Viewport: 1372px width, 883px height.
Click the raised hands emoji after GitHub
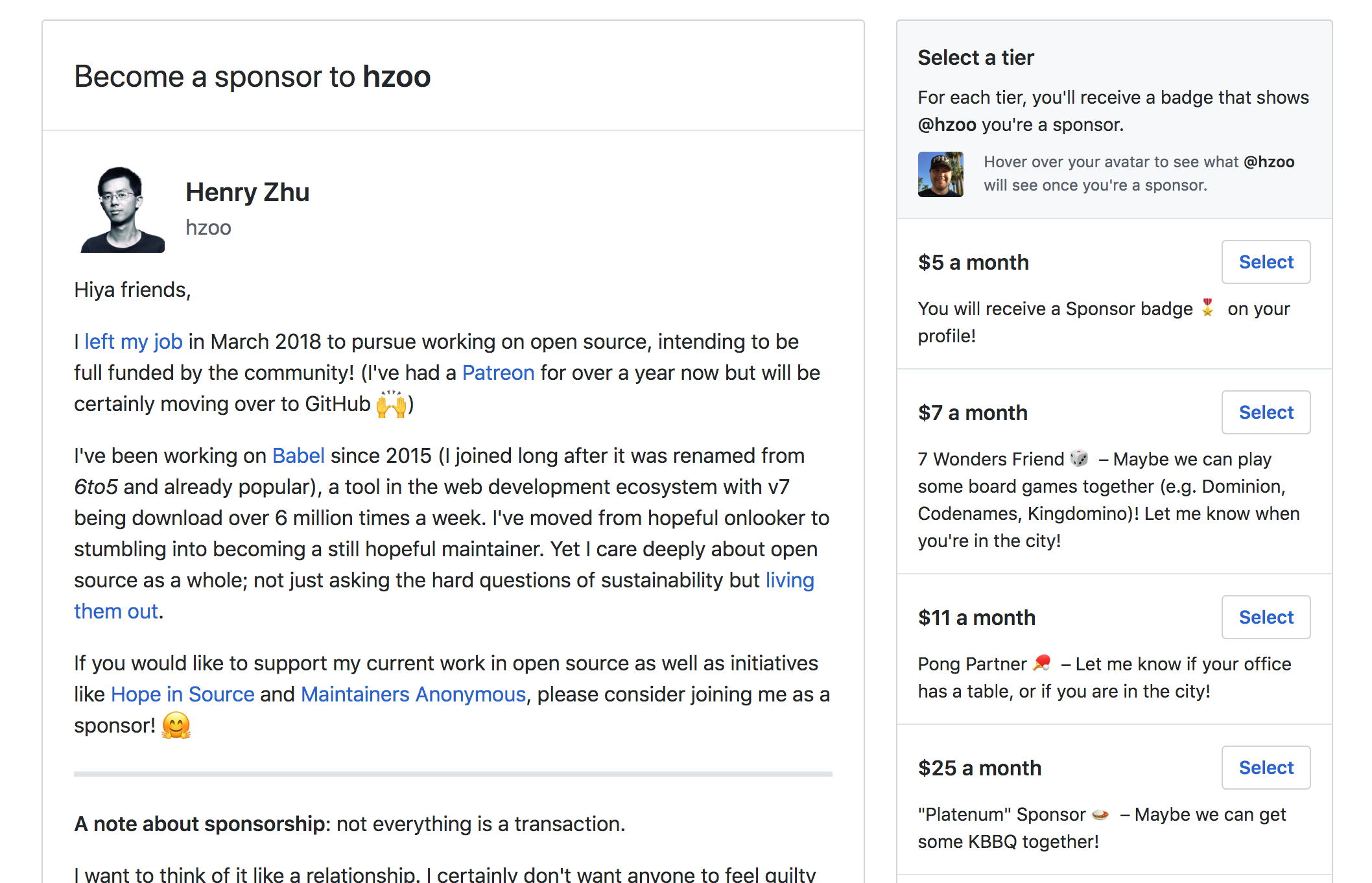tap(392, 405)
